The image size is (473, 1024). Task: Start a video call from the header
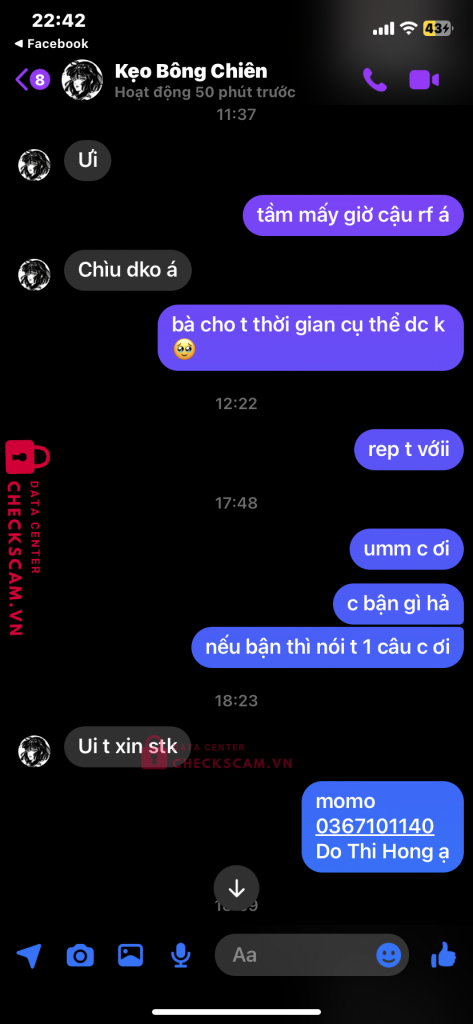pyautogui.click(x=424, y=80)
